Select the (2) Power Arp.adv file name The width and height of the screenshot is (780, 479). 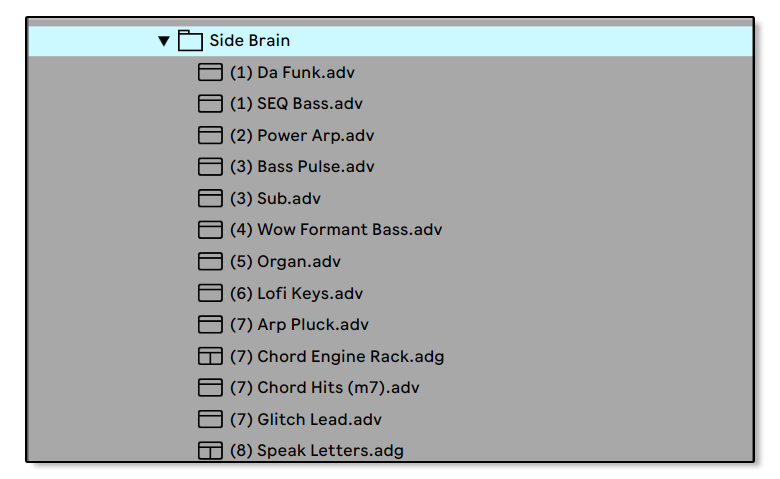pos(302,136)
